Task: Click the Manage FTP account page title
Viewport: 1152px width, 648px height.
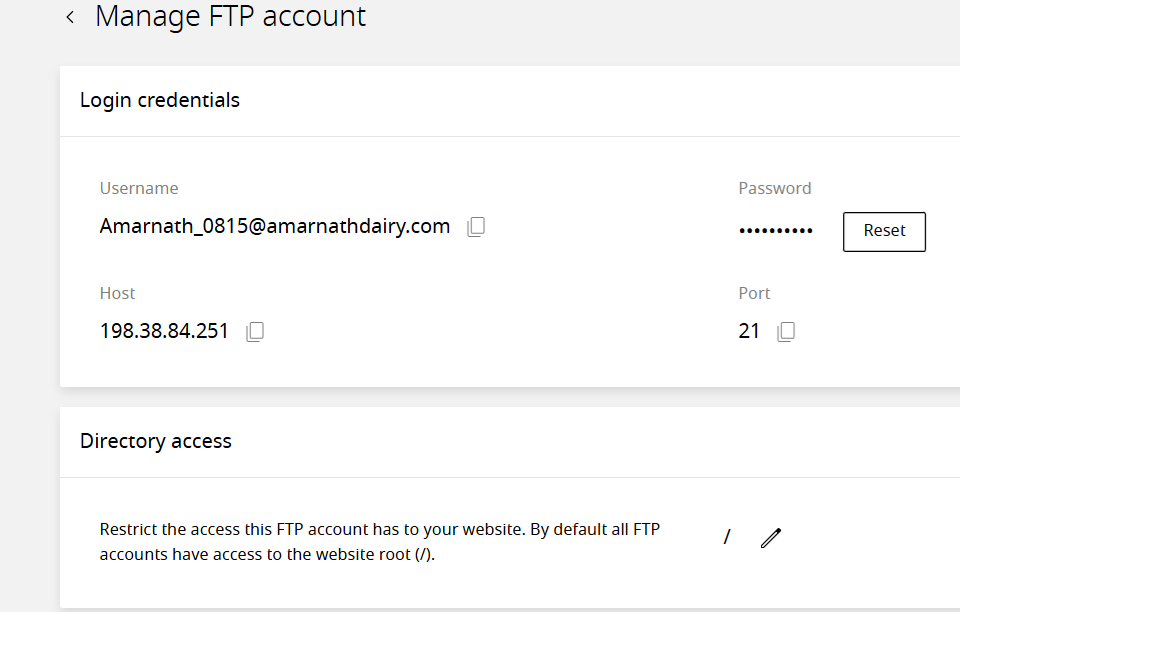Action: point(230,17)
